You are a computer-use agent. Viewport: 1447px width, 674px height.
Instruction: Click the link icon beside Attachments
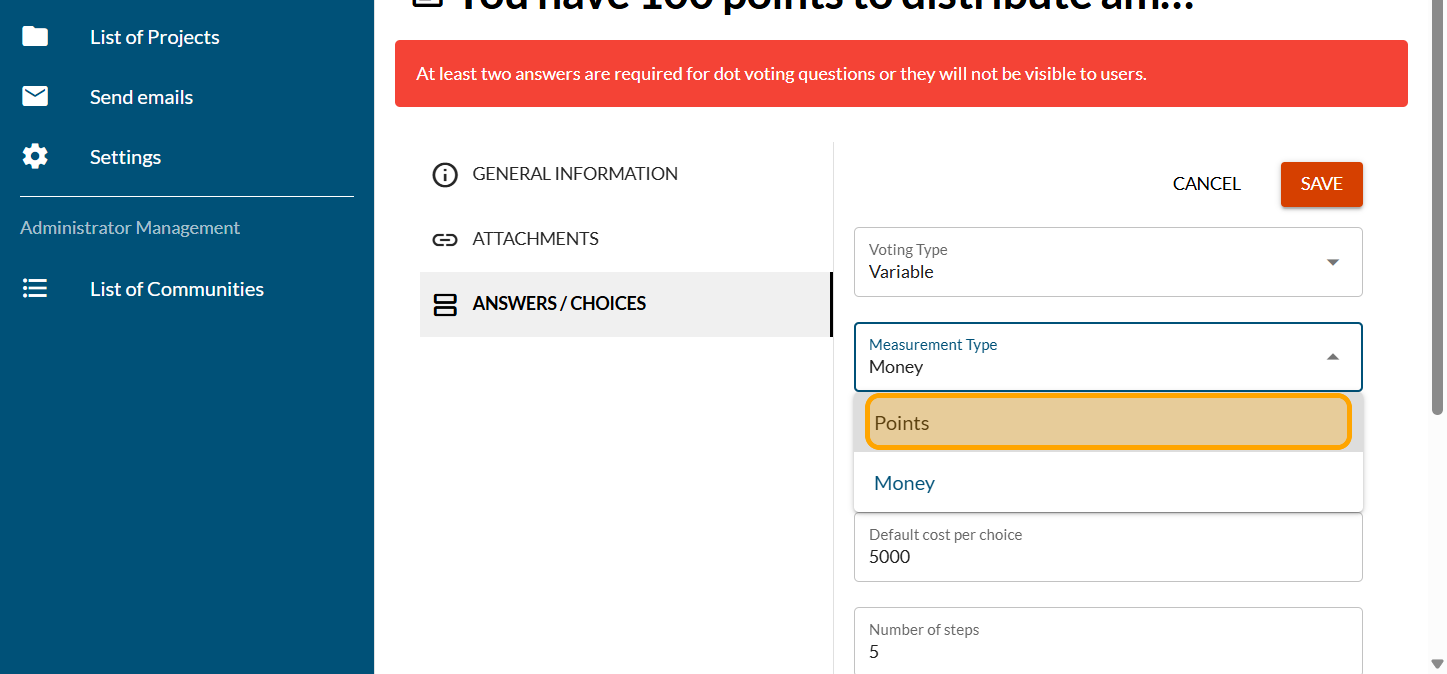(444, 240)
